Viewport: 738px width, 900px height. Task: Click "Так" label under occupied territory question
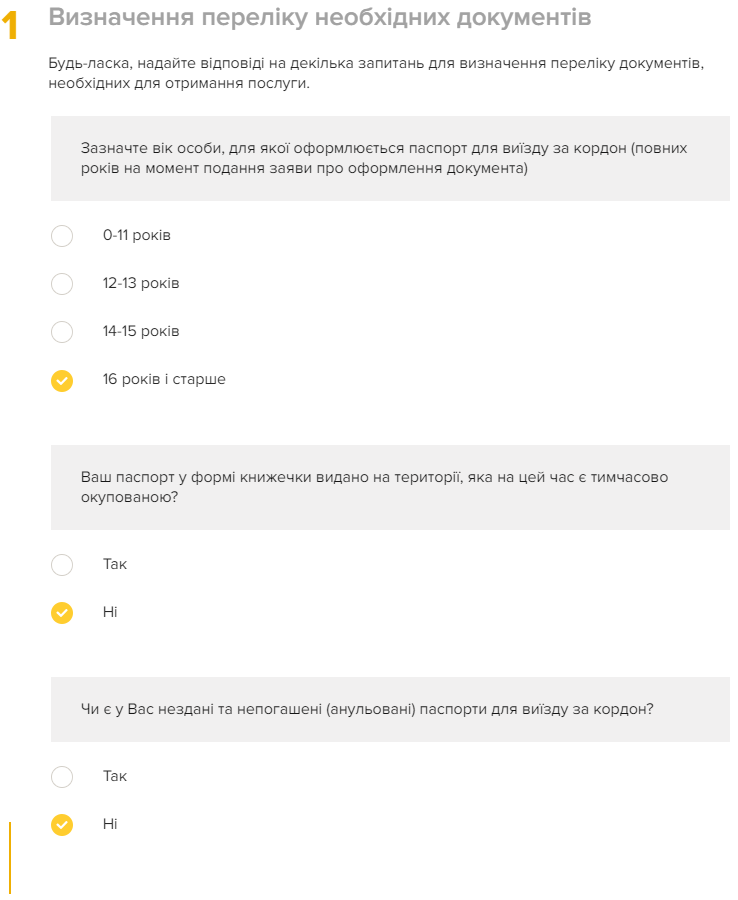(115, 564)
